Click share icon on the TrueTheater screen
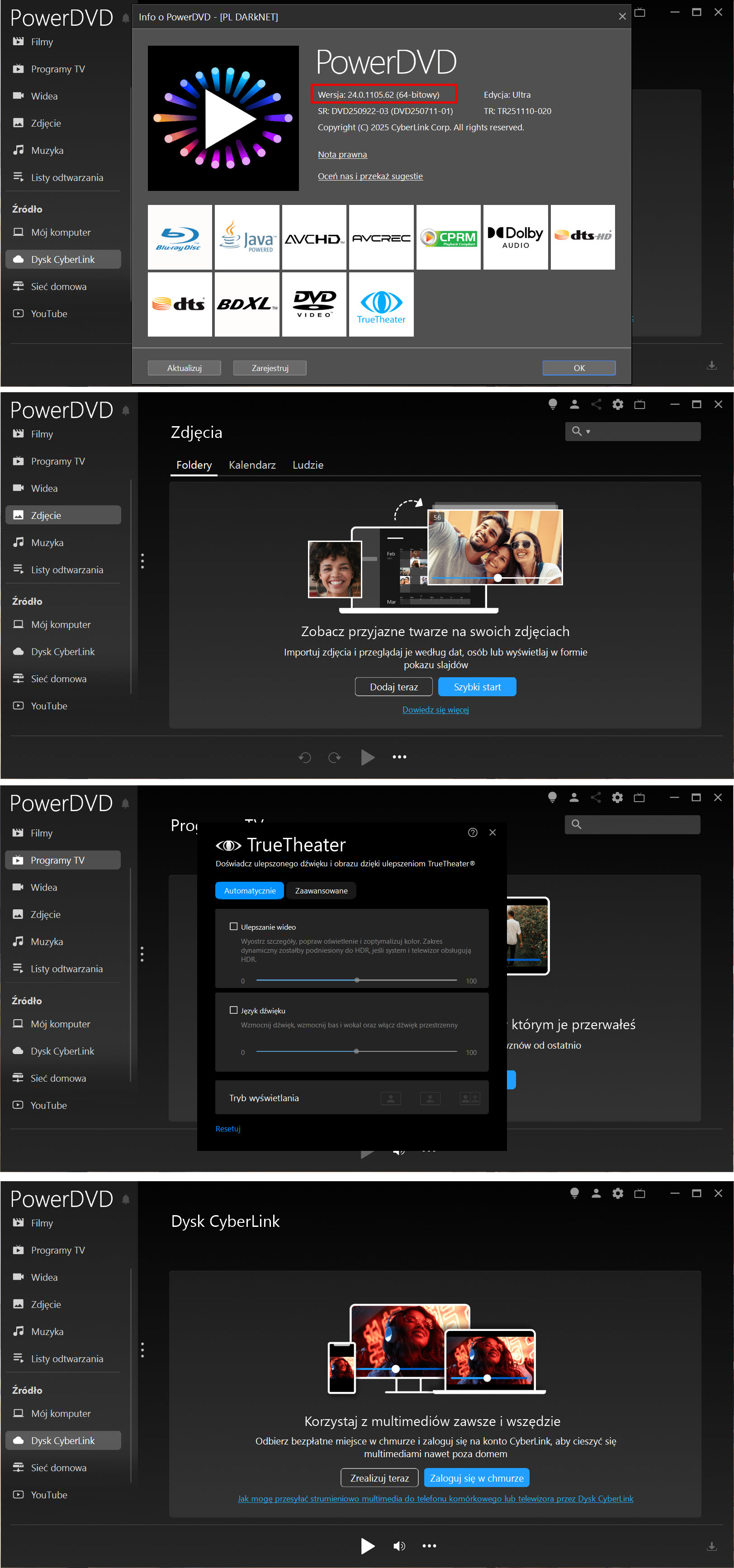This screenshot has width=734, height=1568. point(595,798)
